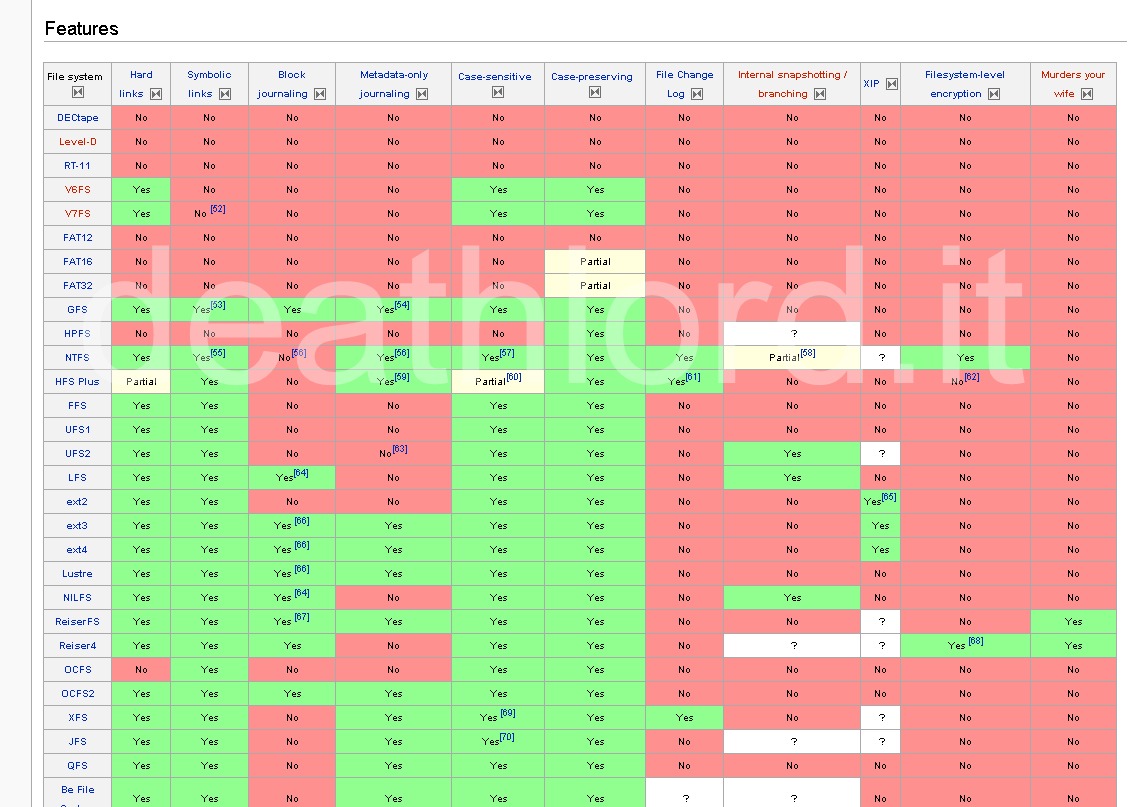Sort by Metadata-only journaling icon
This screenshot has height=807, width=1131.
pos(422,94)
